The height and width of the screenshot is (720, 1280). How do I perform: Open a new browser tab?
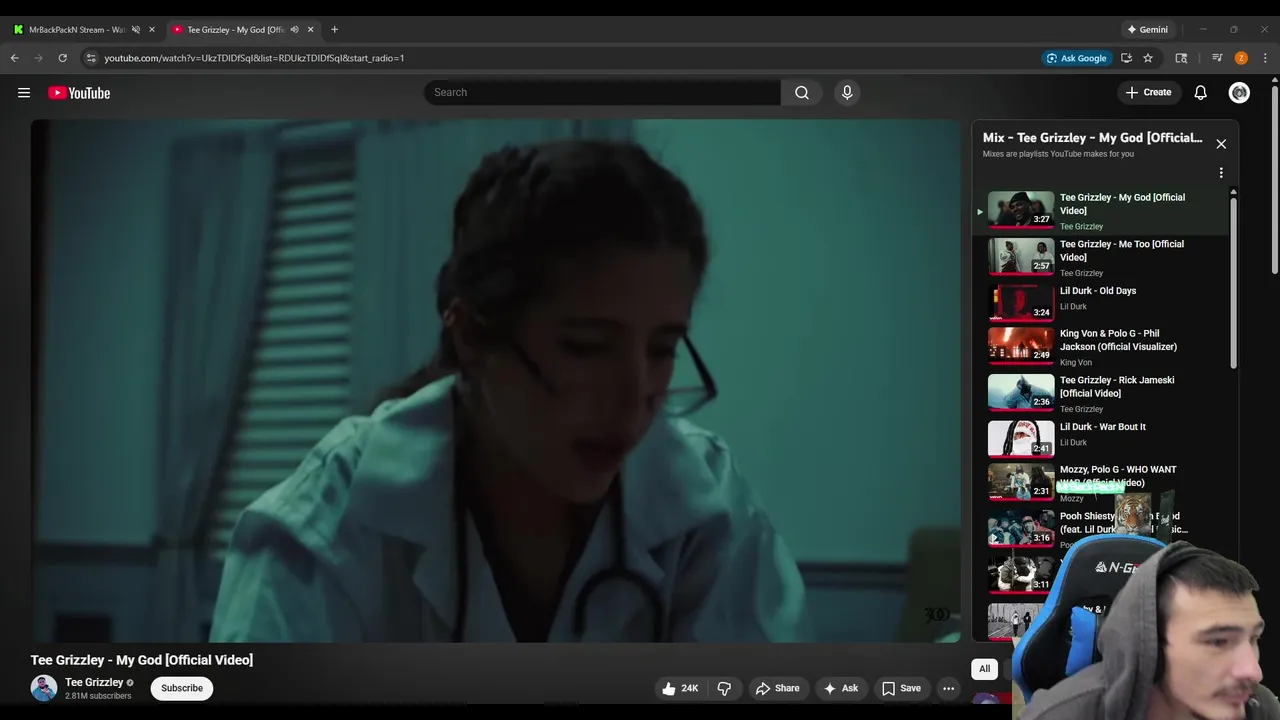pos(334,29)
